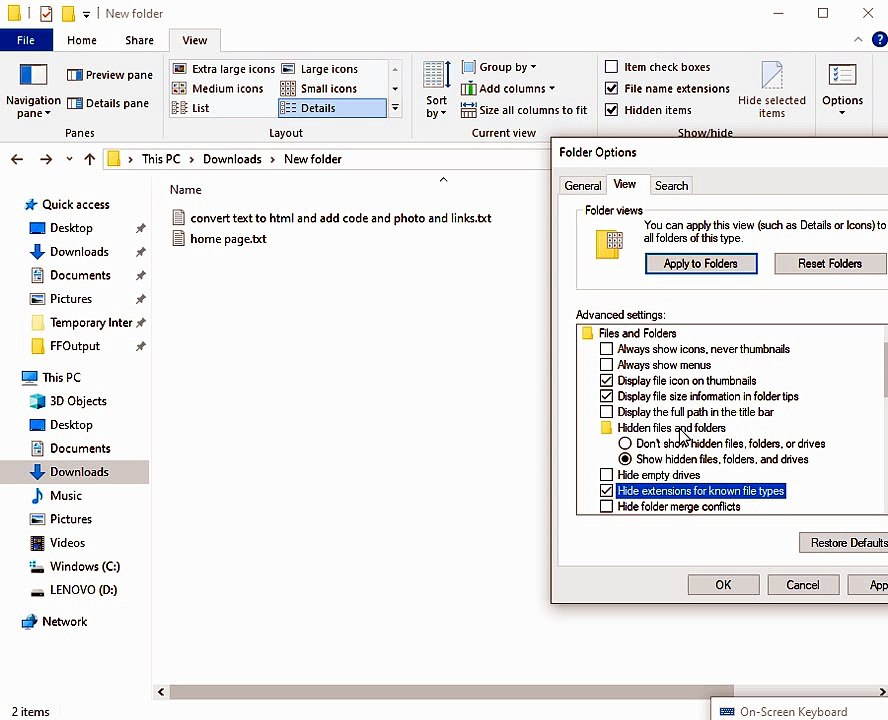Open recent locations dropdown arrow

tap(69, 159)
